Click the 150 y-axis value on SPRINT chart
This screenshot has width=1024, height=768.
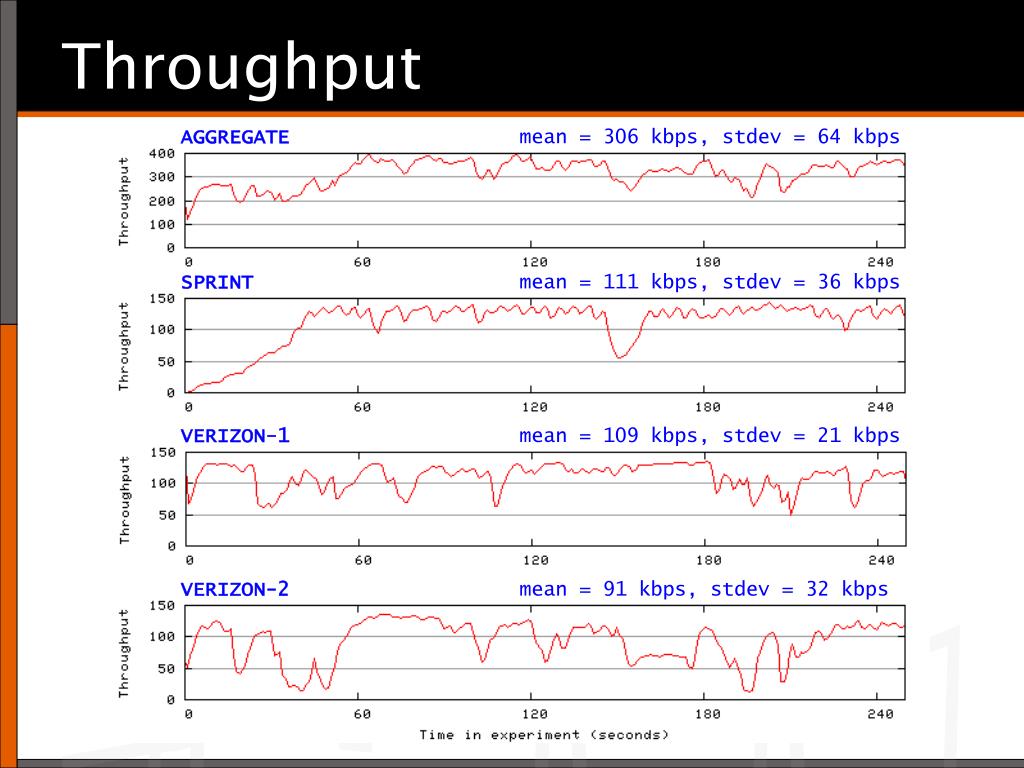(x=162, y=298)
